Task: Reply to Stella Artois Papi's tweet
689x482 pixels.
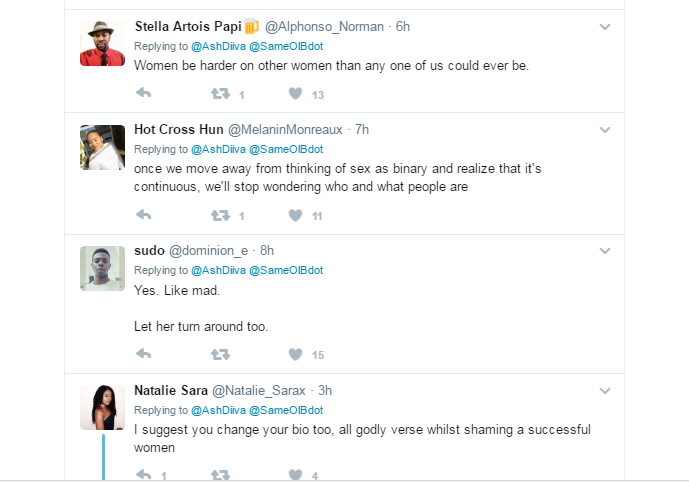Action: pos(143,94)
